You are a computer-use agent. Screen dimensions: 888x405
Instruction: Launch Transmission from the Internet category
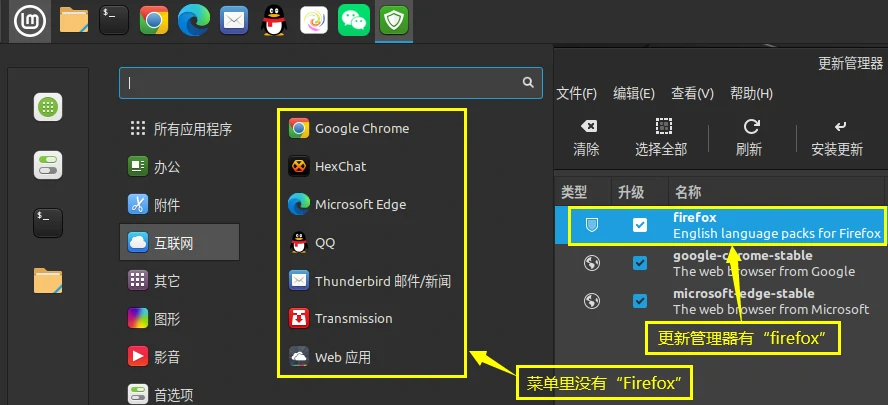[x=353, y=318]
